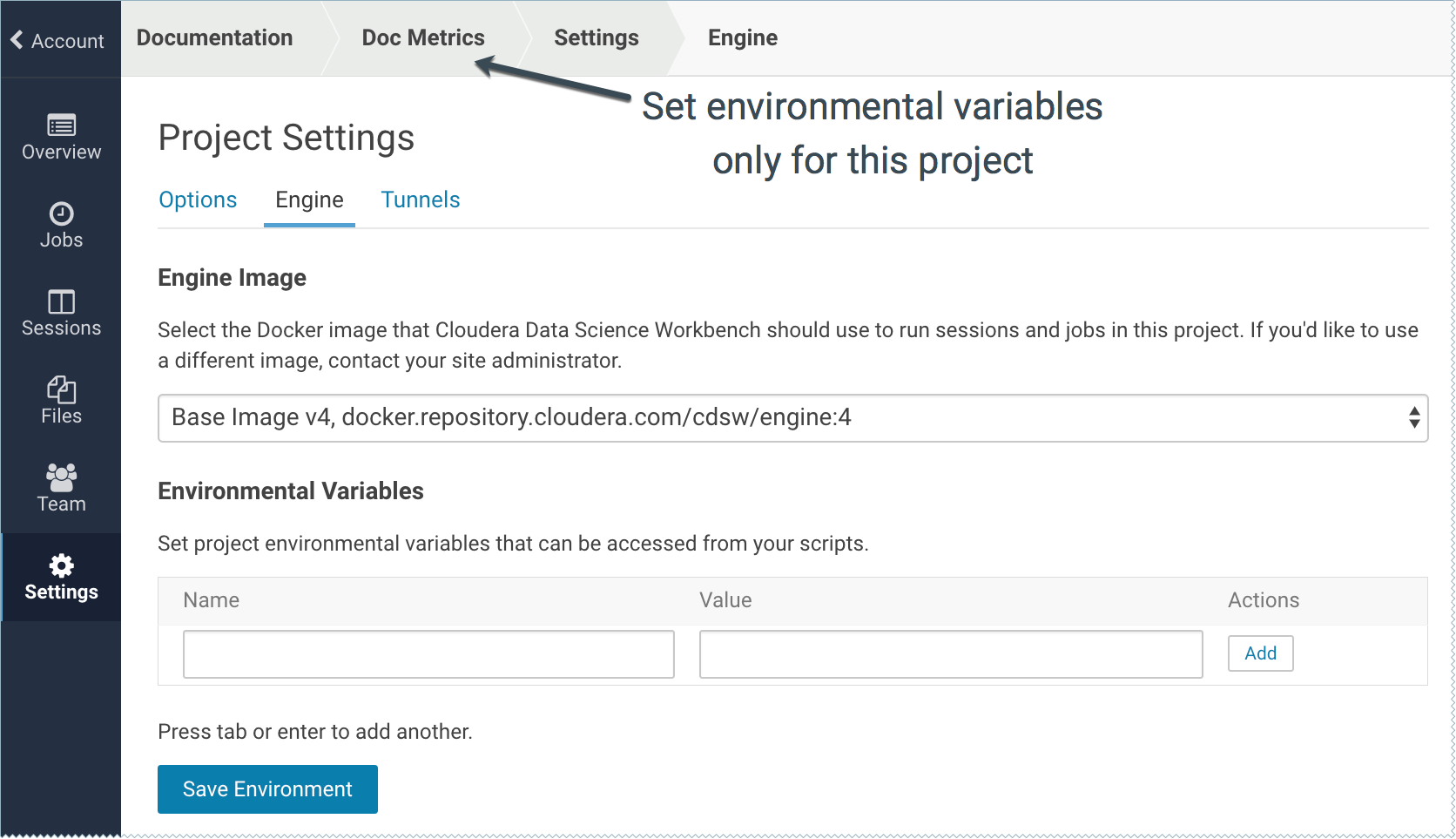
Task: Click the Settings breadcrumb item
Action: point(597,37)
